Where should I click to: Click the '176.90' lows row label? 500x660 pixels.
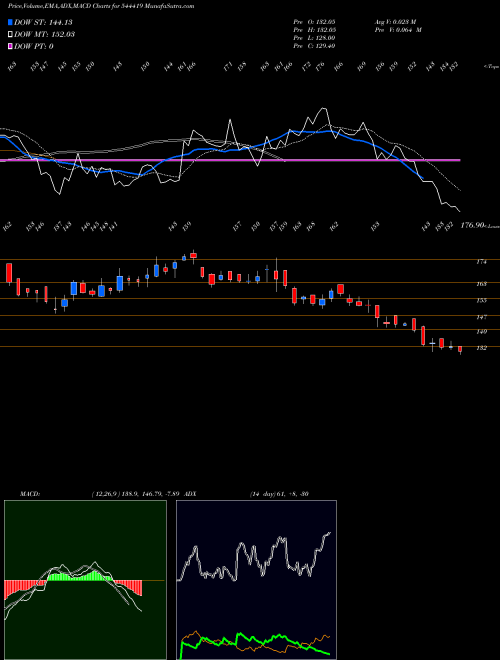473,226
